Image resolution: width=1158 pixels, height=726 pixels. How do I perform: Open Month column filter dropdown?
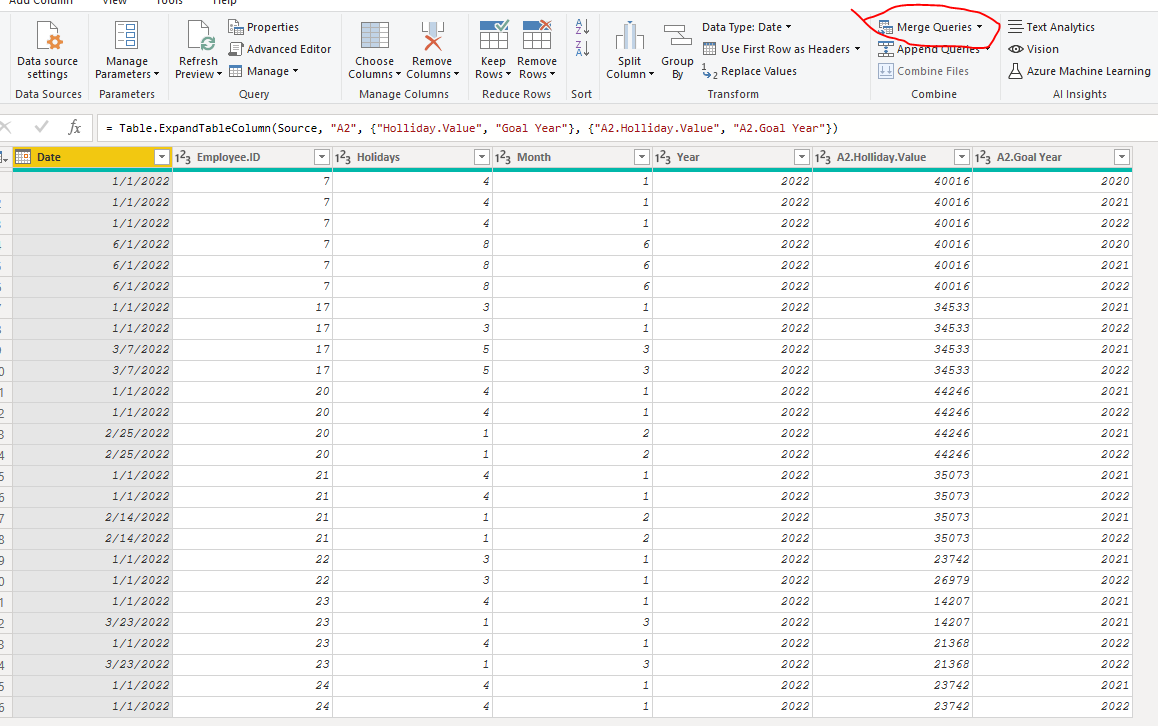(642, 157)
